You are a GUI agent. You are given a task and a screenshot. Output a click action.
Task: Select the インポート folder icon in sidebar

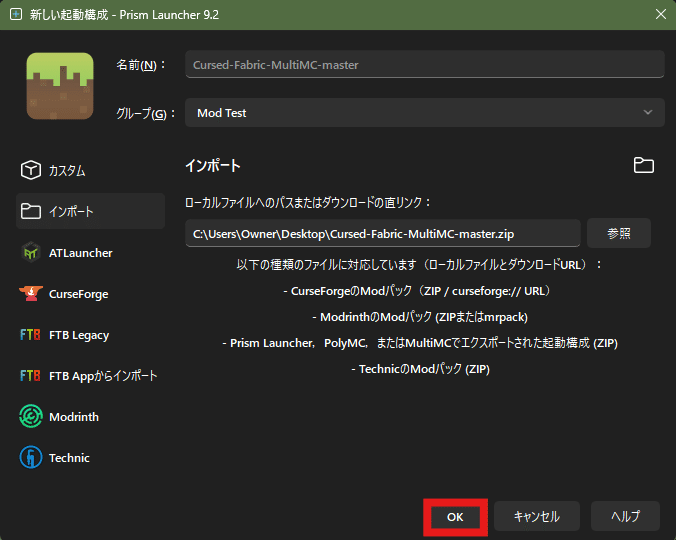point(31,211)
